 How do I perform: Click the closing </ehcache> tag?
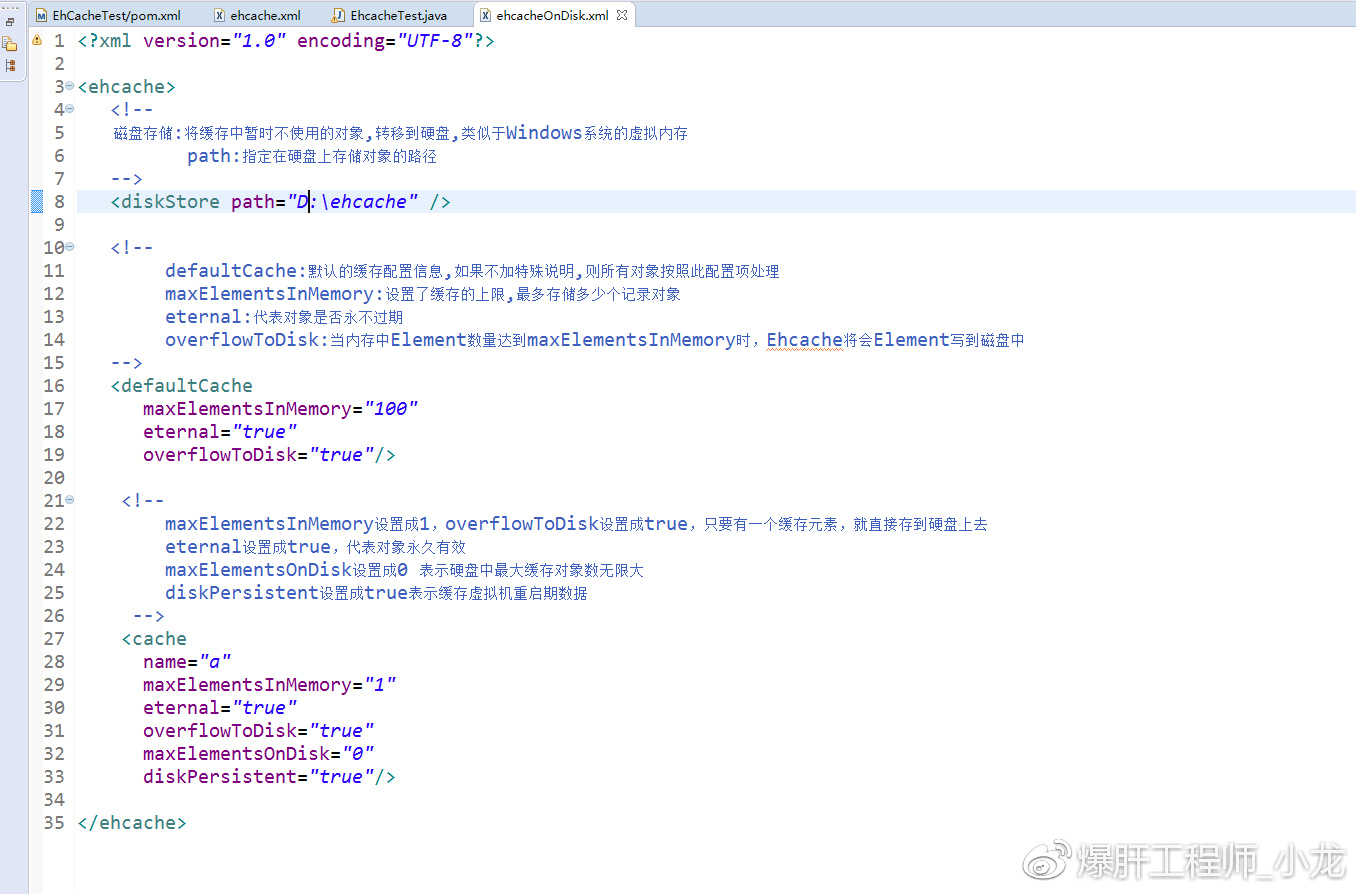point(132,823)
